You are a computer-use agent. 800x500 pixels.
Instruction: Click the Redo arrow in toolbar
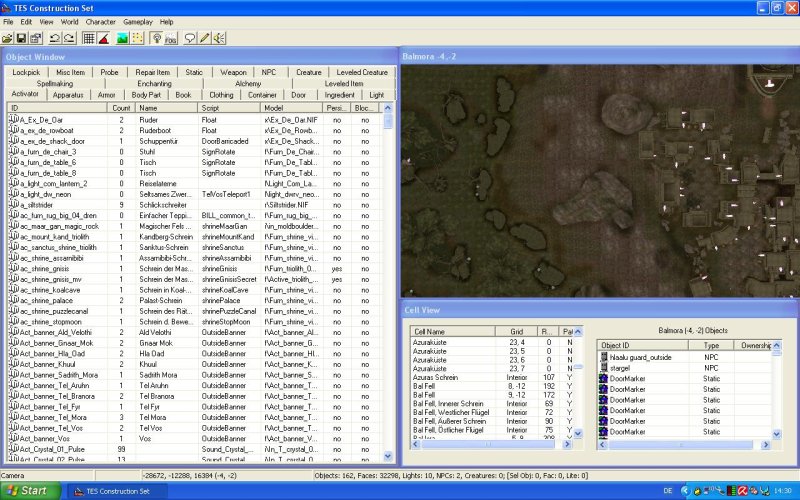coord(69,38)
